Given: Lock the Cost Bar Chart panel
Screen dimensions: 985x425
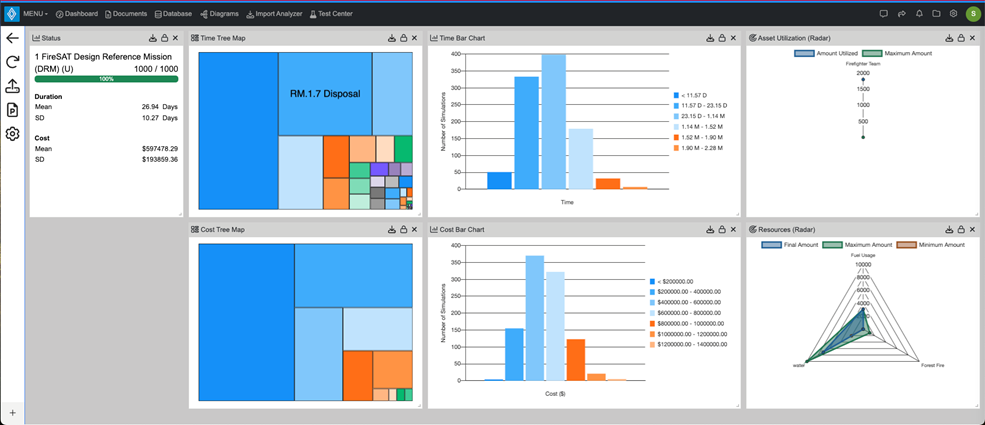Looking at the screenshot, I should (722, 230).
